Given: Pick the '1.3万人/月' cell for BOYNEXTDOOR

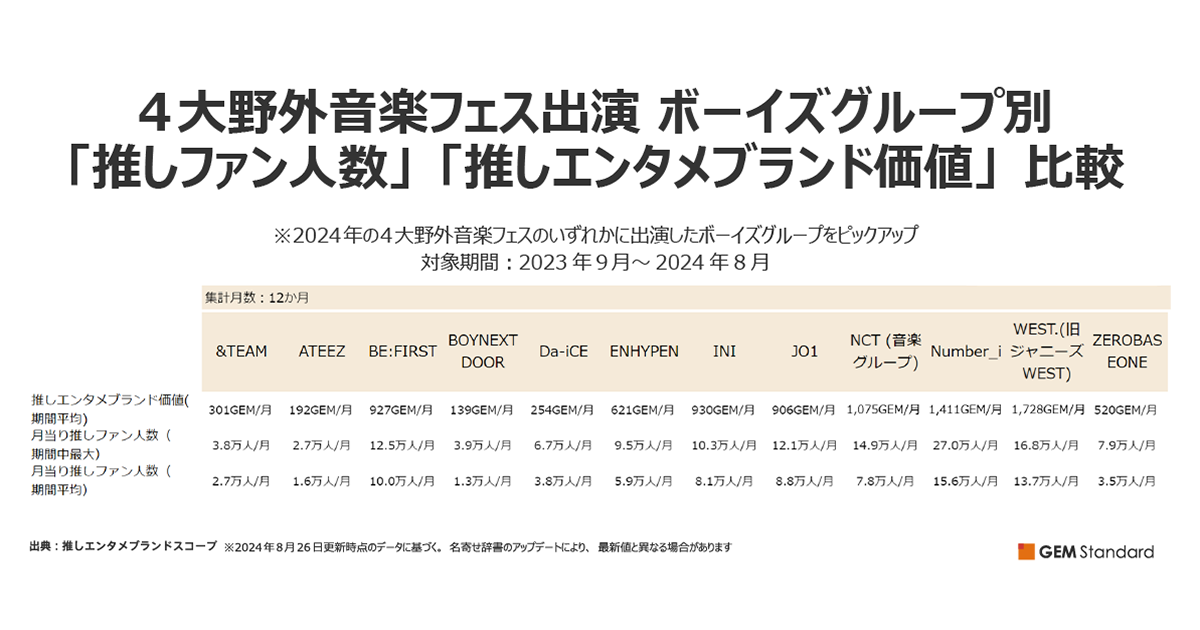Looking at the screenshot, I should coord(482,481).
